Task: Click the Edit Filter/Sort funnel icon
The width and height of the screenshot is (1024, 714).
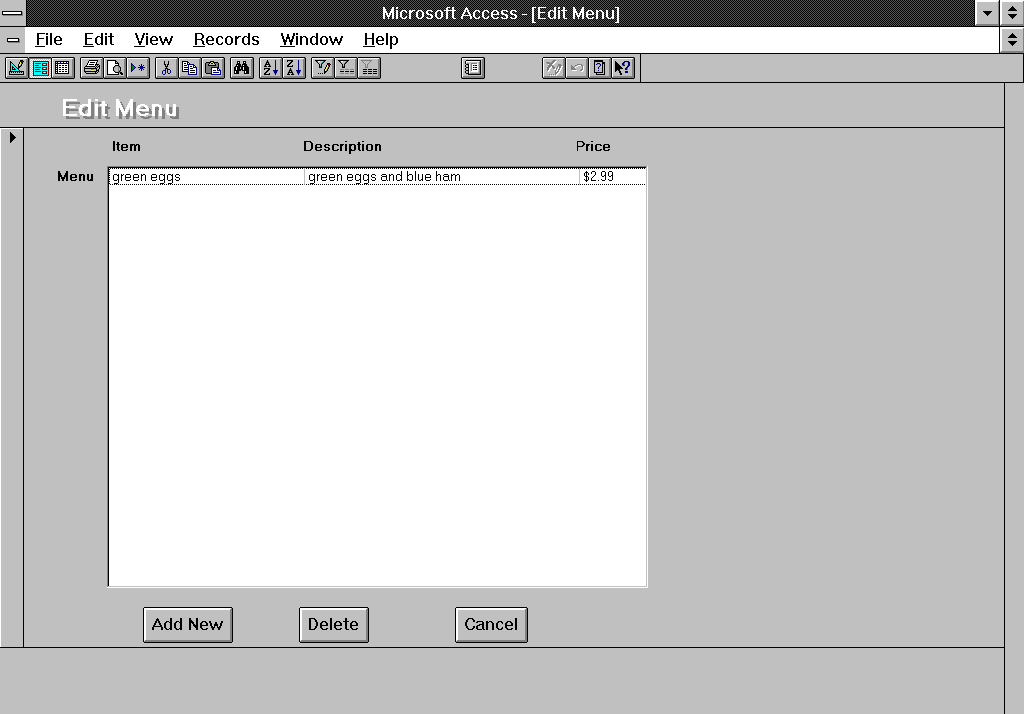Action: click(322, 68)
